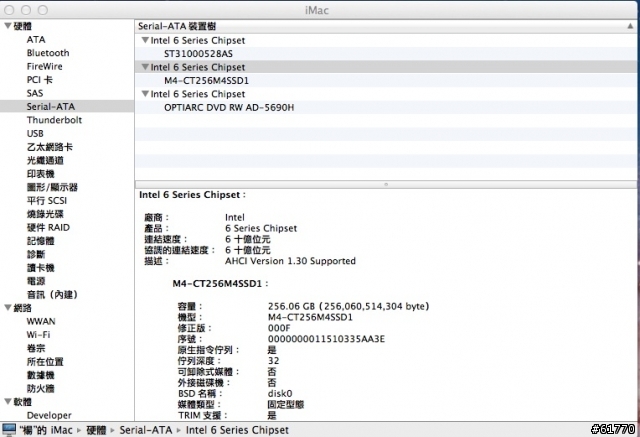
Task: Click the bold M4-CT256M4SSD1 heading in details
Action: (x=217, y=284)
